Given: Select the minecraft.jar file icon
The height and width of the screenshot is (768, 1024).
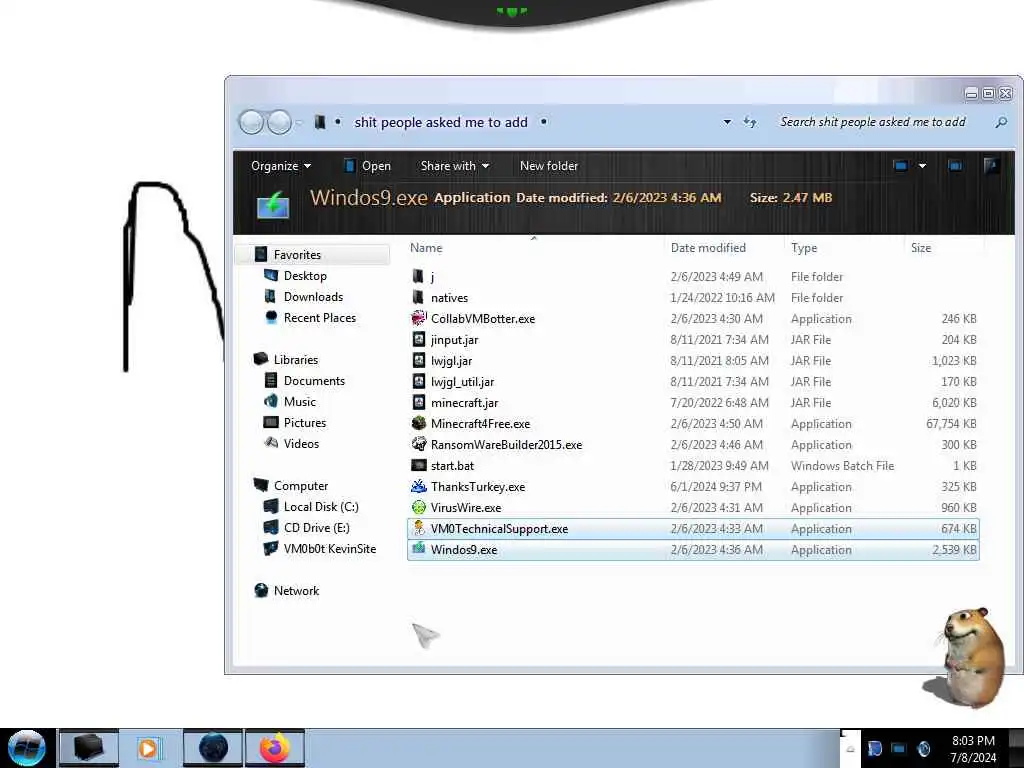Looking at the screenshot, I should coord(419,402).
